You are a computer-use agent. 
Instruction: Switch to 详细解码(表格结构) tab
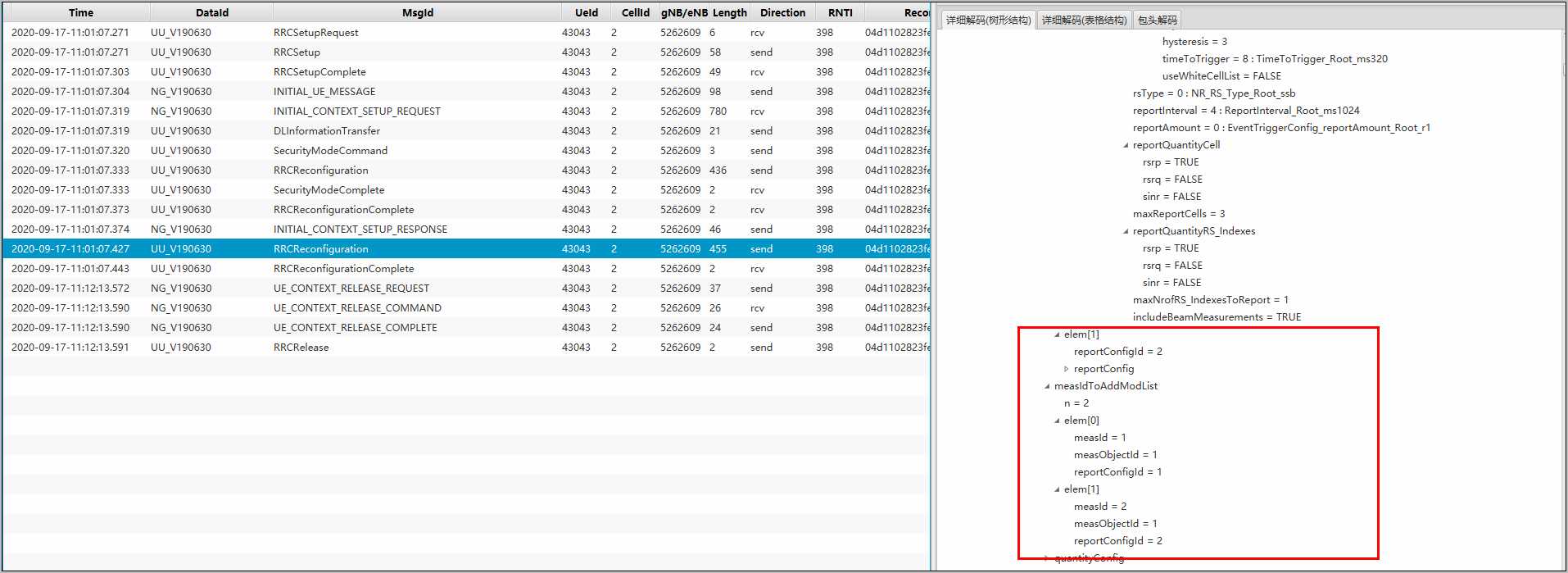coord(1084,20)
